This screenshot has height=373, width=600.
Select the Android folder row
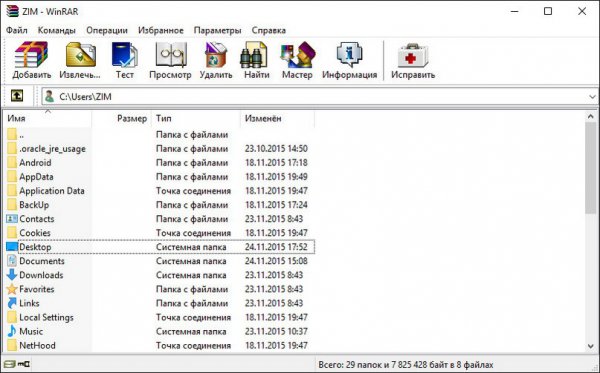tap(160, 163)
